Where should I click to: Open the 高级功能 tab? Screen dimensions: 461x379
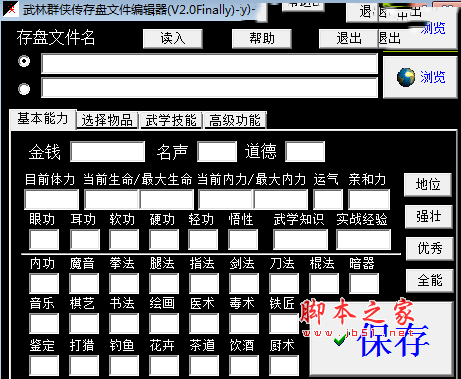[x=235, y=120]
